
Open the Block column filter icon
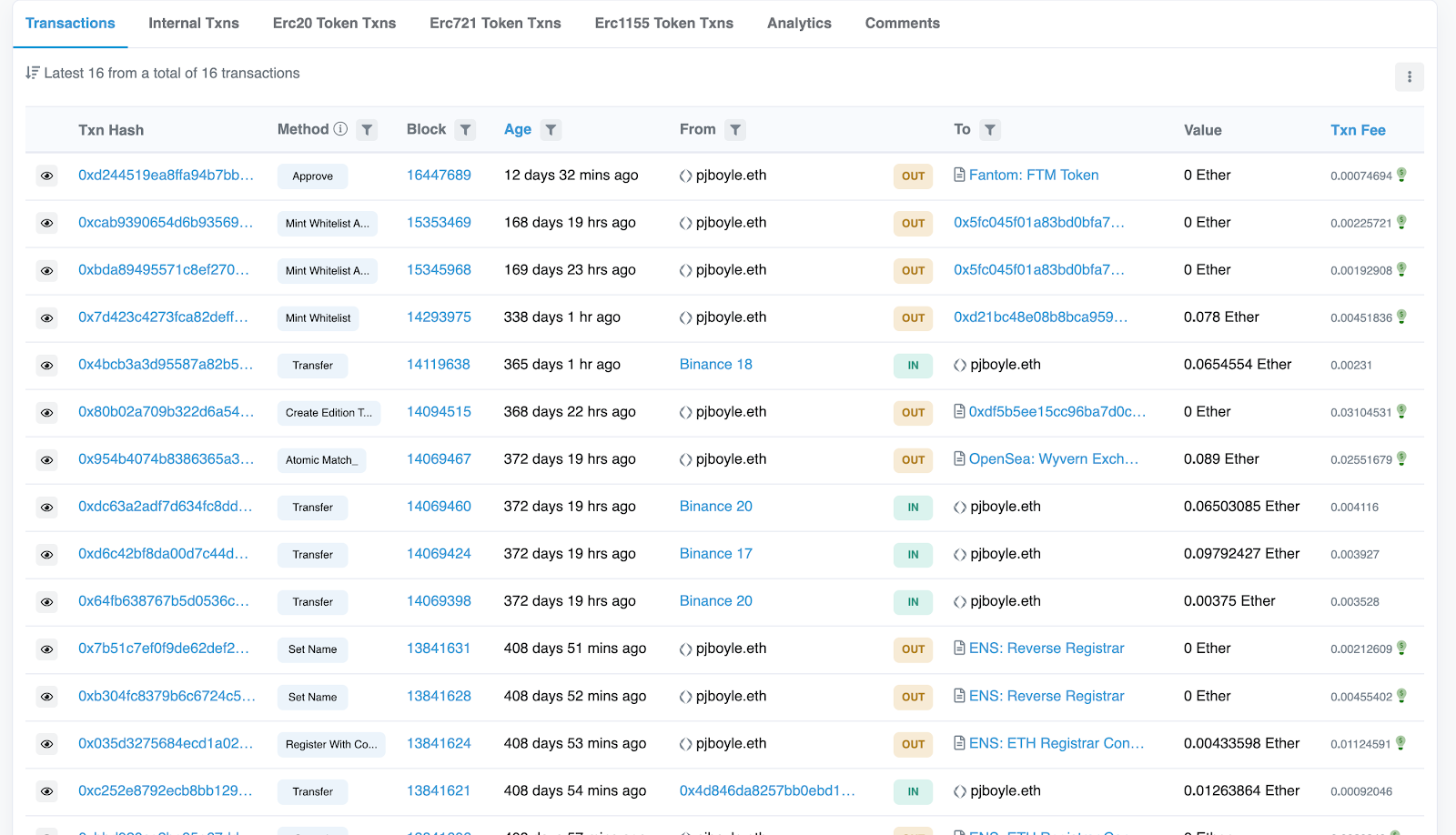click(465, 130)
